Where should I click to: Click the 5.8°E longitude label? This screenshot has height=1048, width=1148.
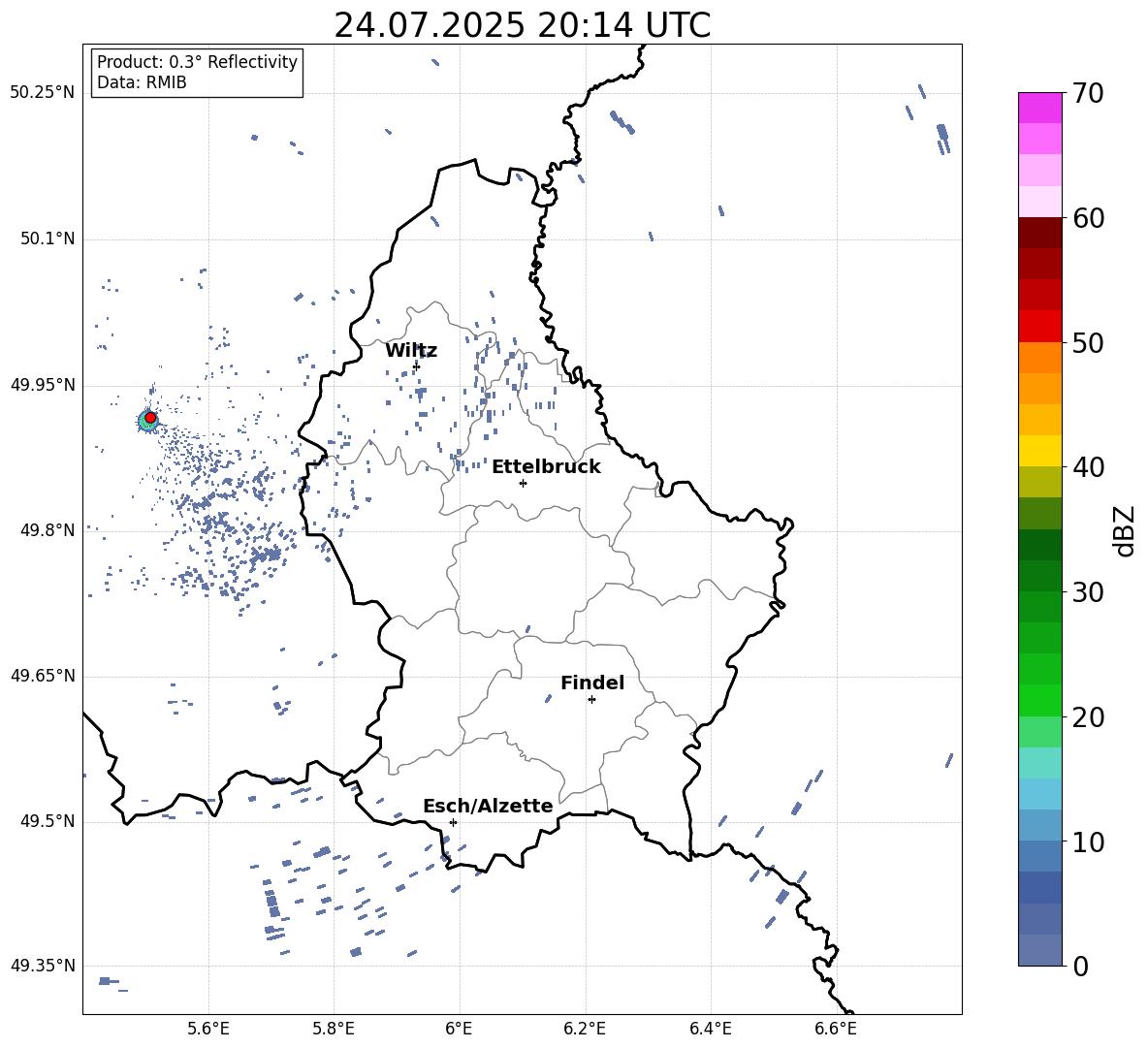[x=334, y=1030]
